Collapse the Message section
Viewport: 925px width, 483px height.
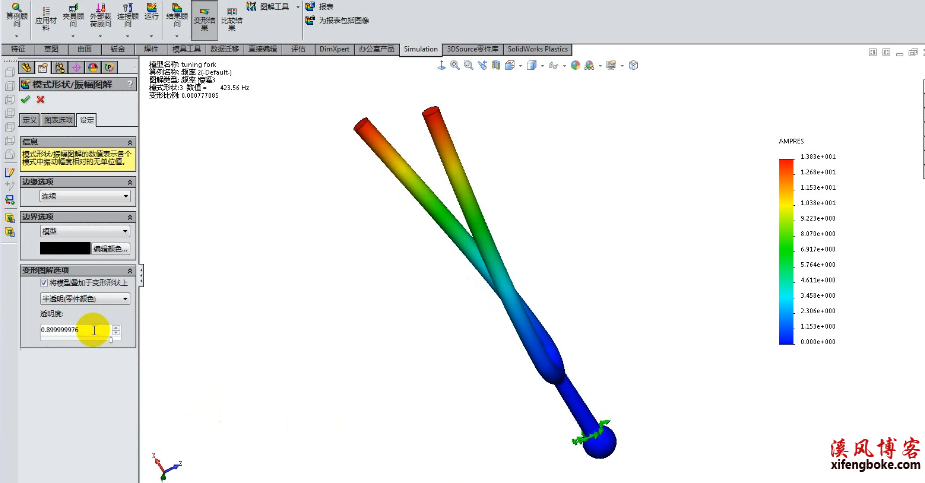[x=130, y=142]
